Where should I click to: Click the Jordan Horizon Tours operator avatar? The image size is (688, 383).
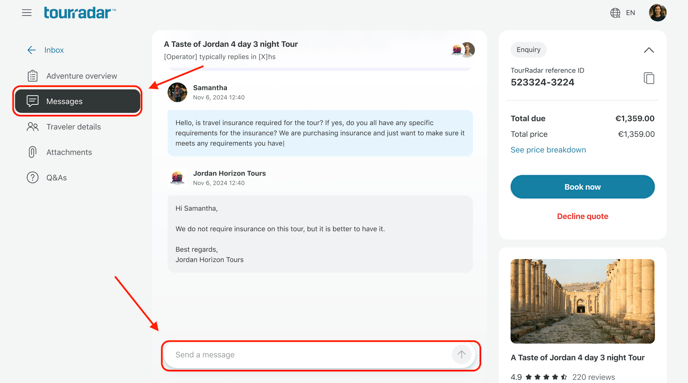pyautogui.click(x=177, y=178)
